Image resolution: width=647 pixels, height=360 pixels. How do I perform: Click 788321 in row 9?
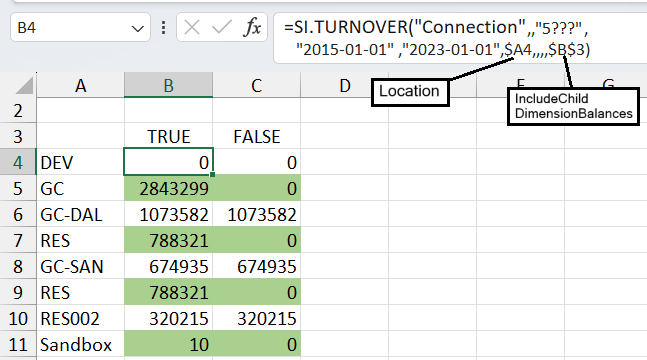pos(168,292)
